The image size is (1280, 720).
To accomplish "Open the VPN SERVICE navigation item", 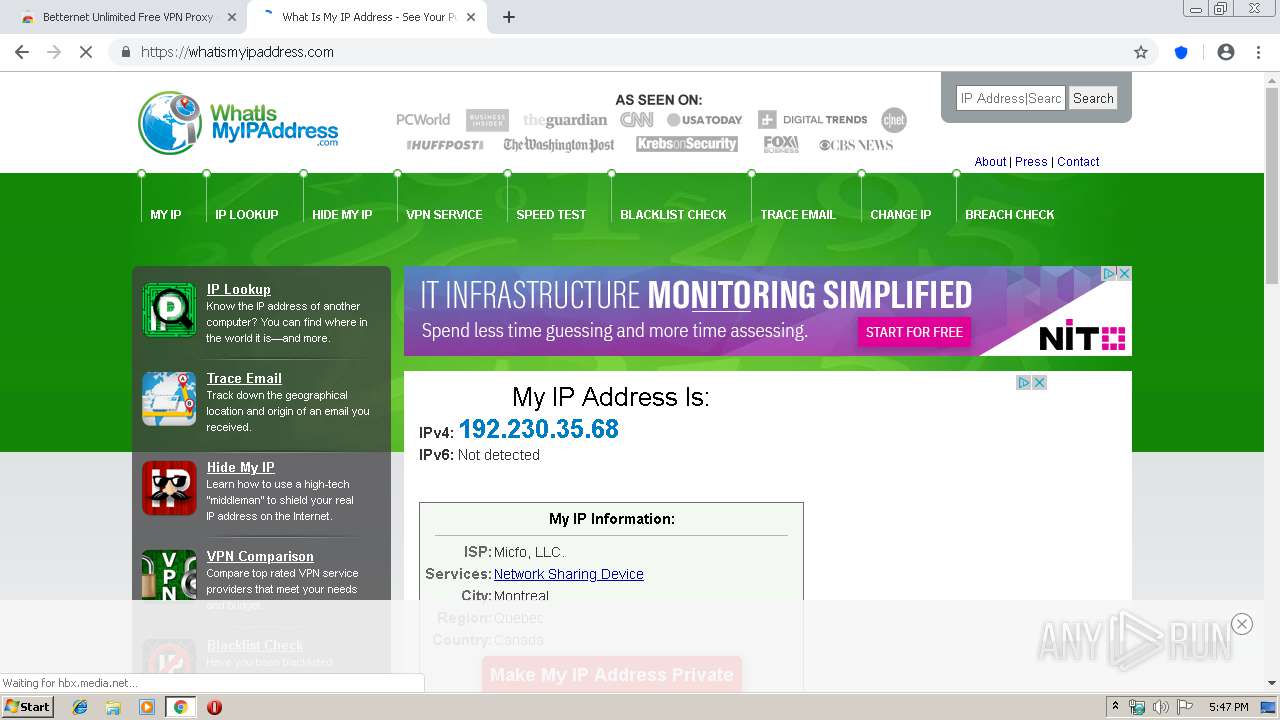I will tap(444, 215).
